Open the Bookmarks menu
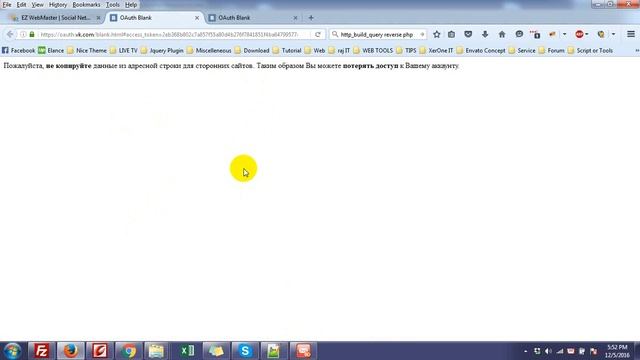This screenshot has width=640, height=360. point(86,5)
